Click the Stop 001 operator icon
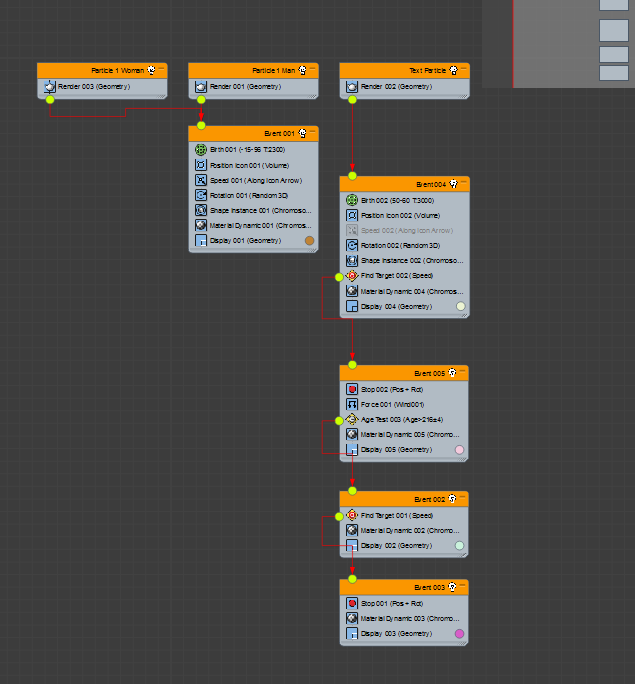The height and width of the screenshot is (684, 635). pos(352,603)
